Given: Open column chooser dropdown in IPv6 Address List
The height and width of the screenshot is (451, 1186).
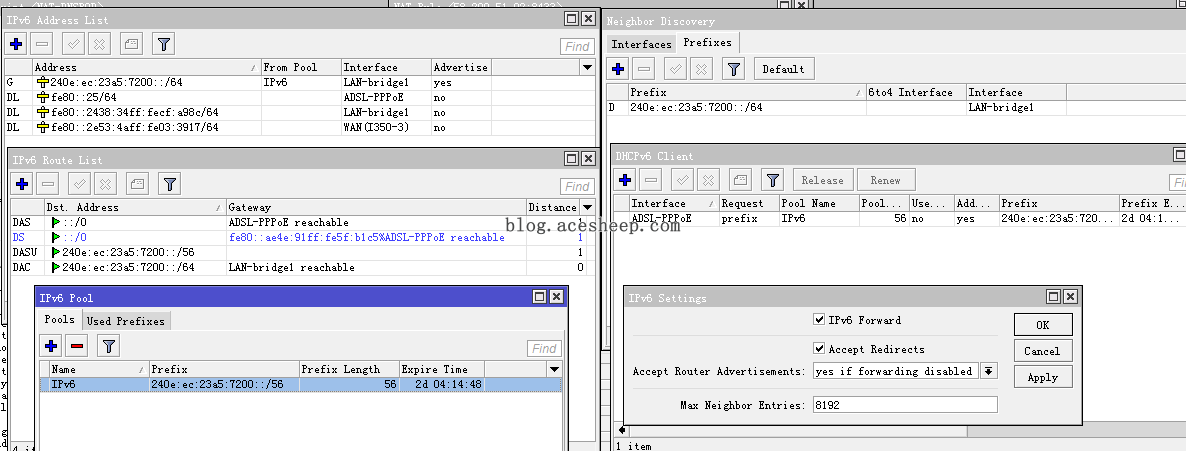Looking at the screenshot, I should 587,67.
